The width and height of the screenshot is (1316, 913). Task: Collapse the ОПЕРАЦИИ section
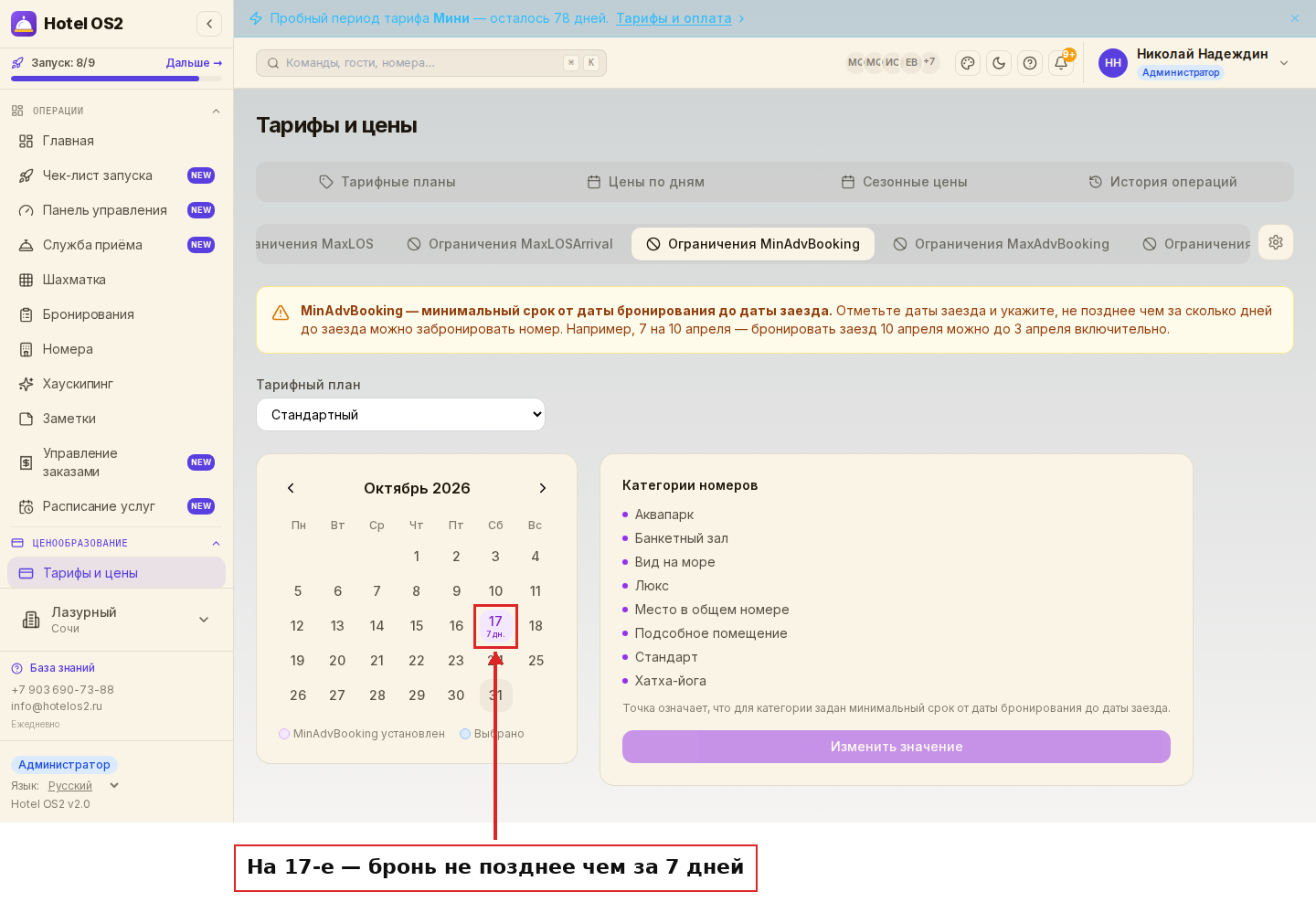pyautogui.click(x=116, y=111)
